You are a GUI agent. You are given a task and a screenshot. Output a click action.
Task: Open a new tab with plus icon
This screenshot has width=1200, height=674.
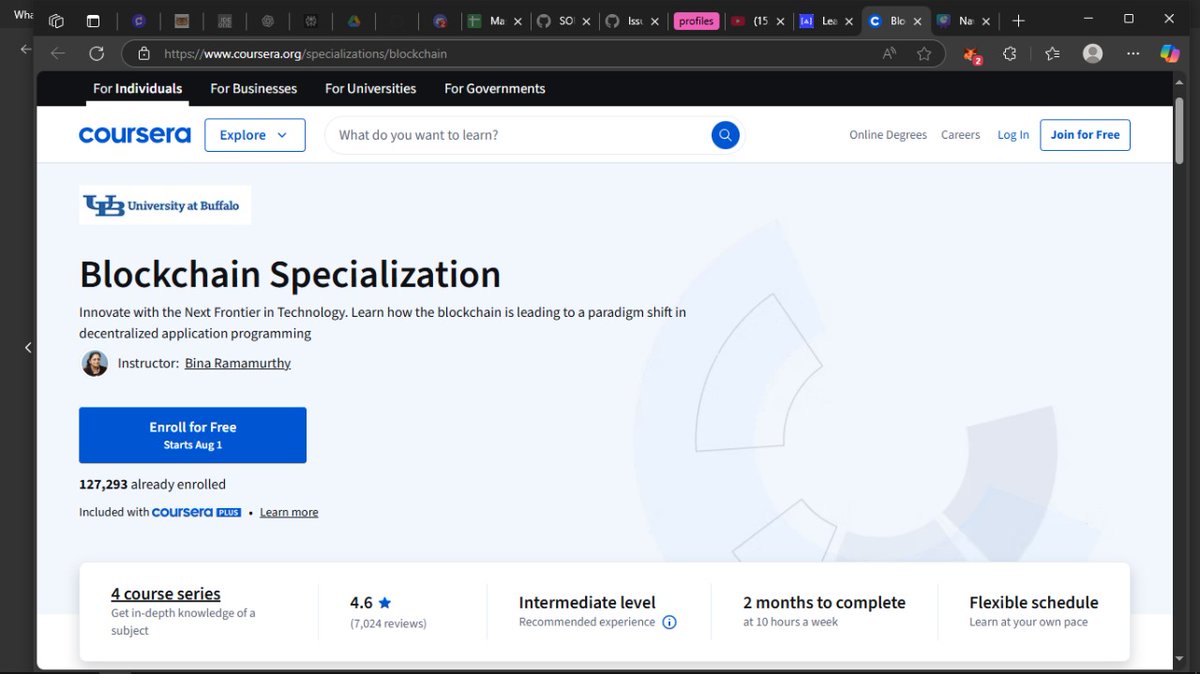pos(1018,20)
